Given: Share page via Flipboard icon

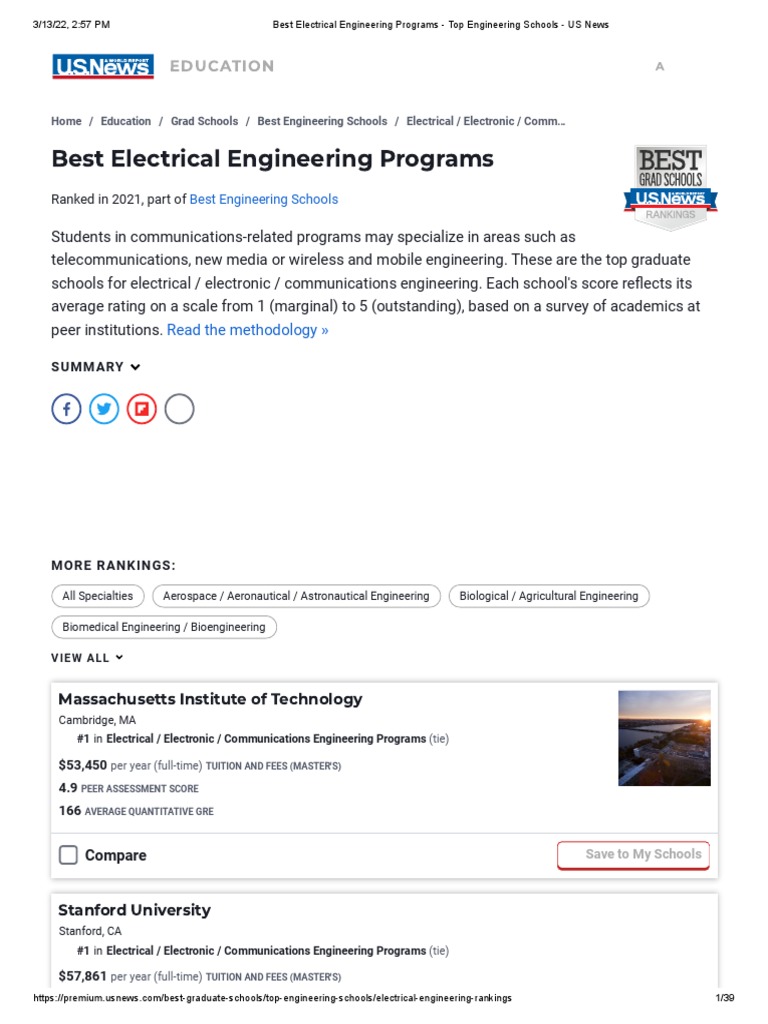Looking at the screenshot, I should [142, 409].
